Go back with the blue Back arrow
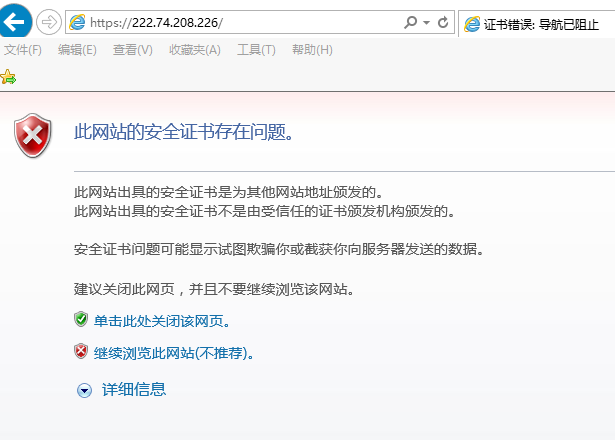 coord(15,21)
